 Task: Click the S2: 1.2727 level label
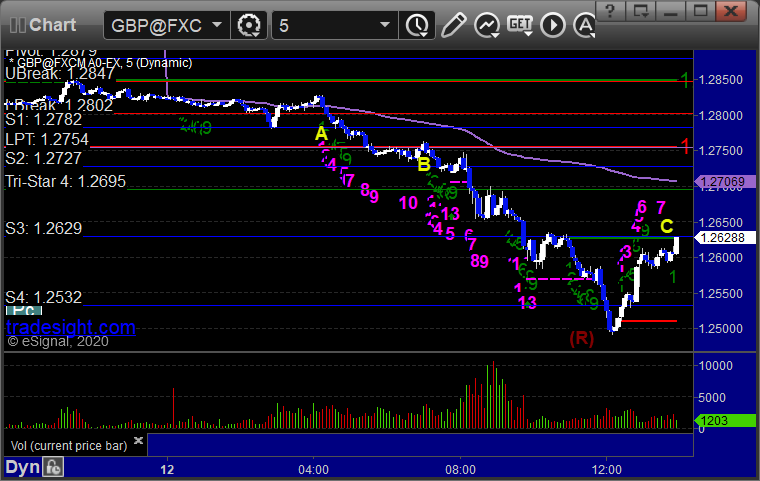coord(44,159)
